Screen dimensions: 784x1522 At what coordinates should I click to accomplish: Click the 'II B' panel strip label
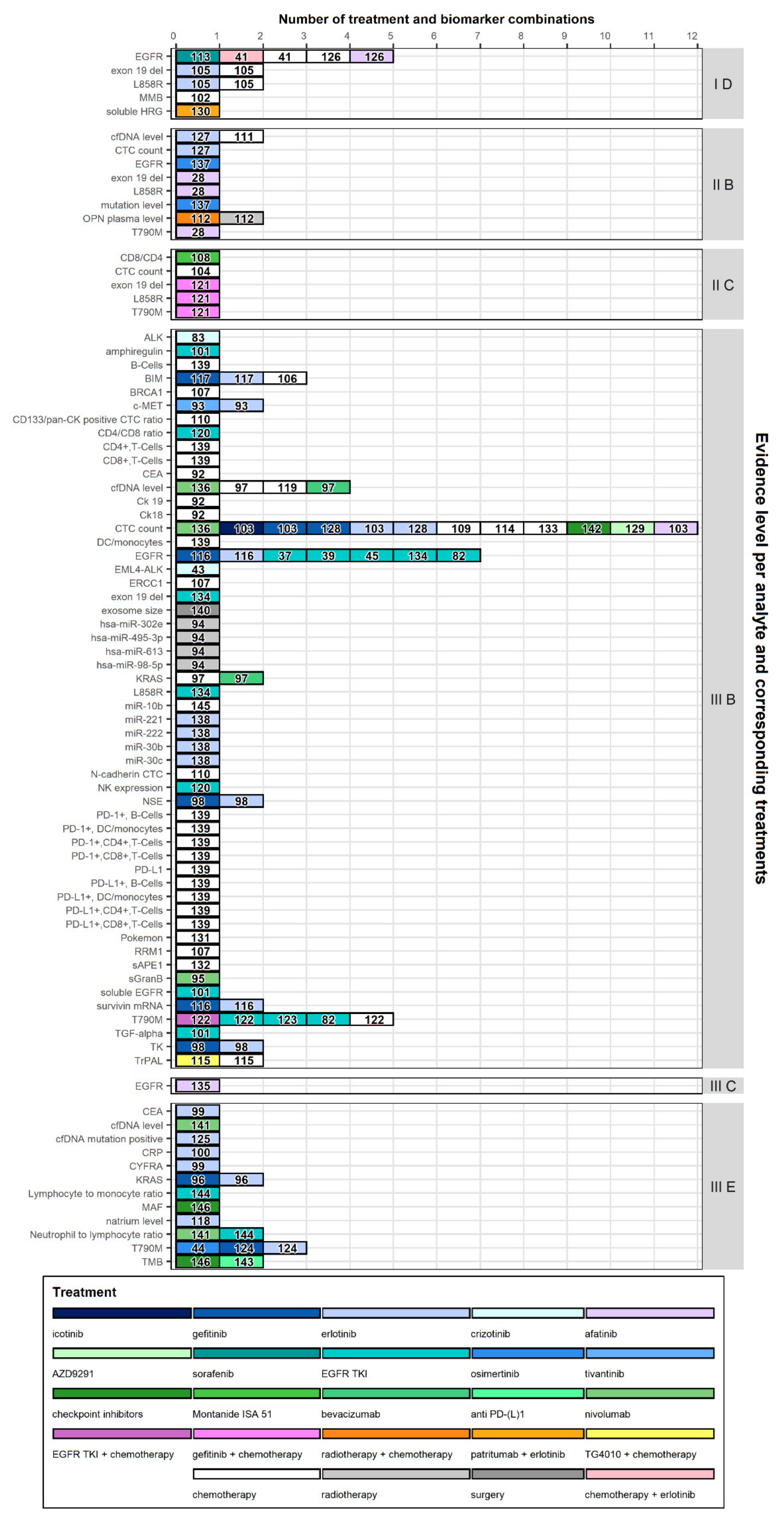pos(723,184)
